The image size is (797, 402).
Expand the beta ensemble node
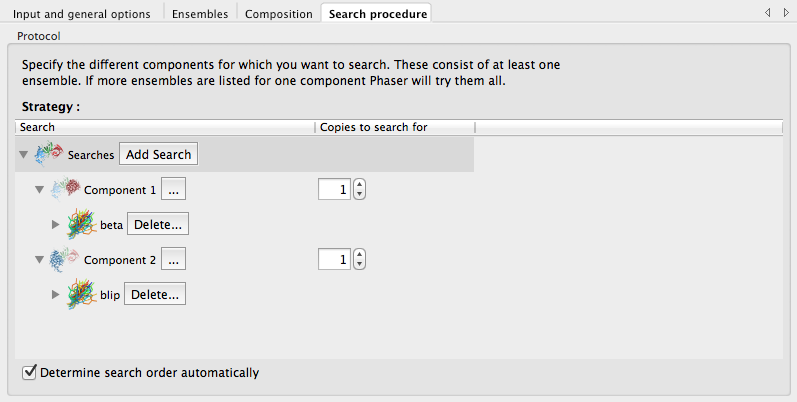click(x=56, y=225)
